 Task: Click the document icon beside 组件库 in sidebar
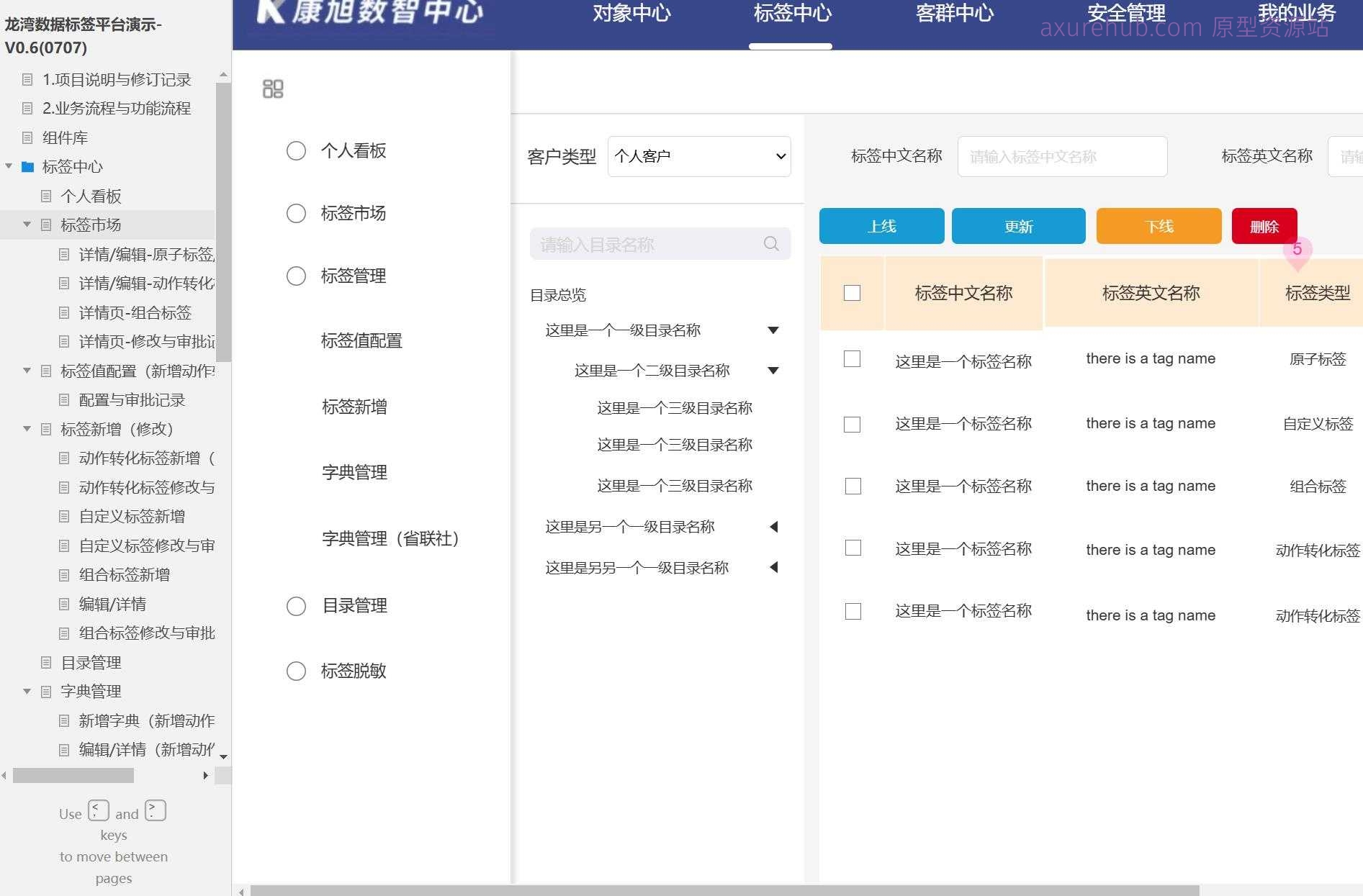pos(27,137)
